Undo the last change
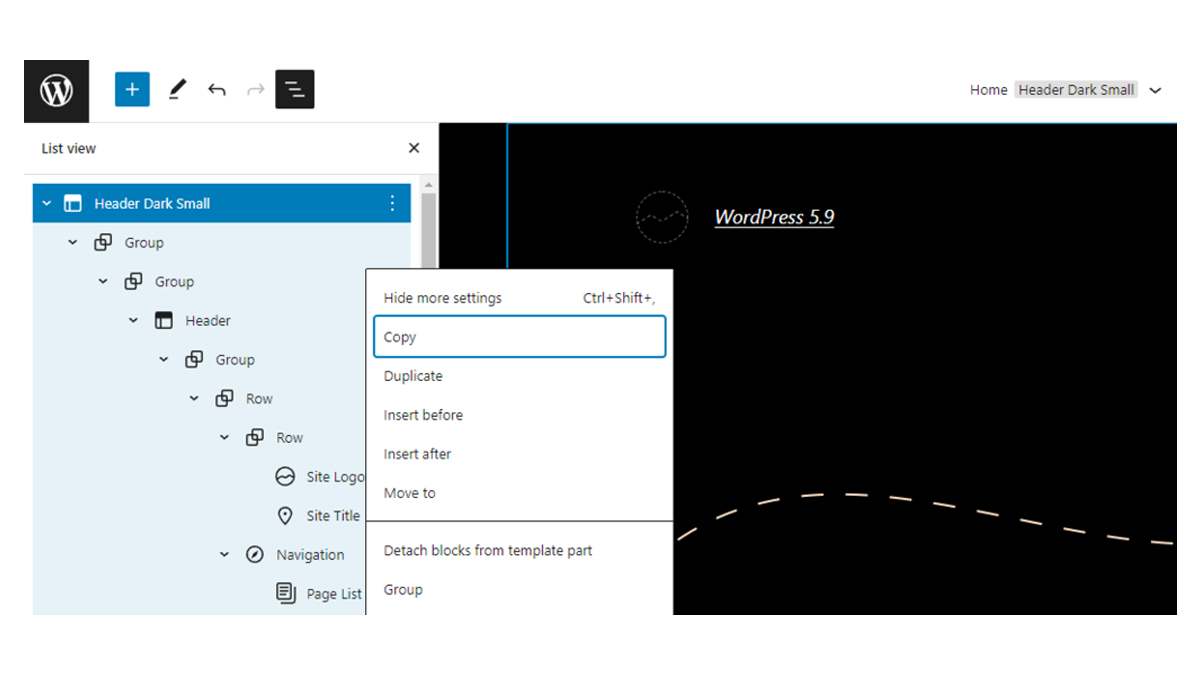 [x=216, y=90]
